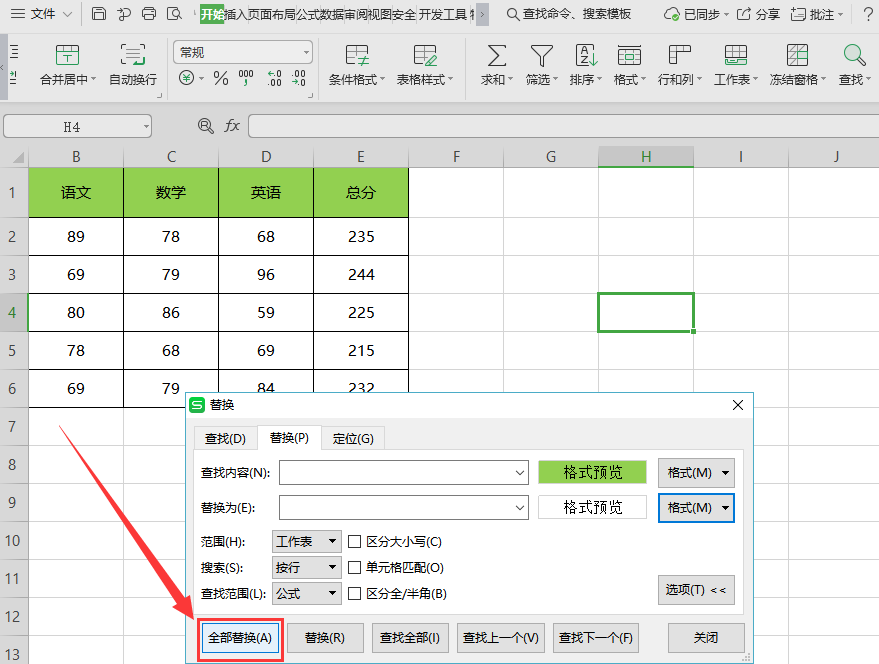Switch to the 查找(D) tab

(x=225, y=438)
